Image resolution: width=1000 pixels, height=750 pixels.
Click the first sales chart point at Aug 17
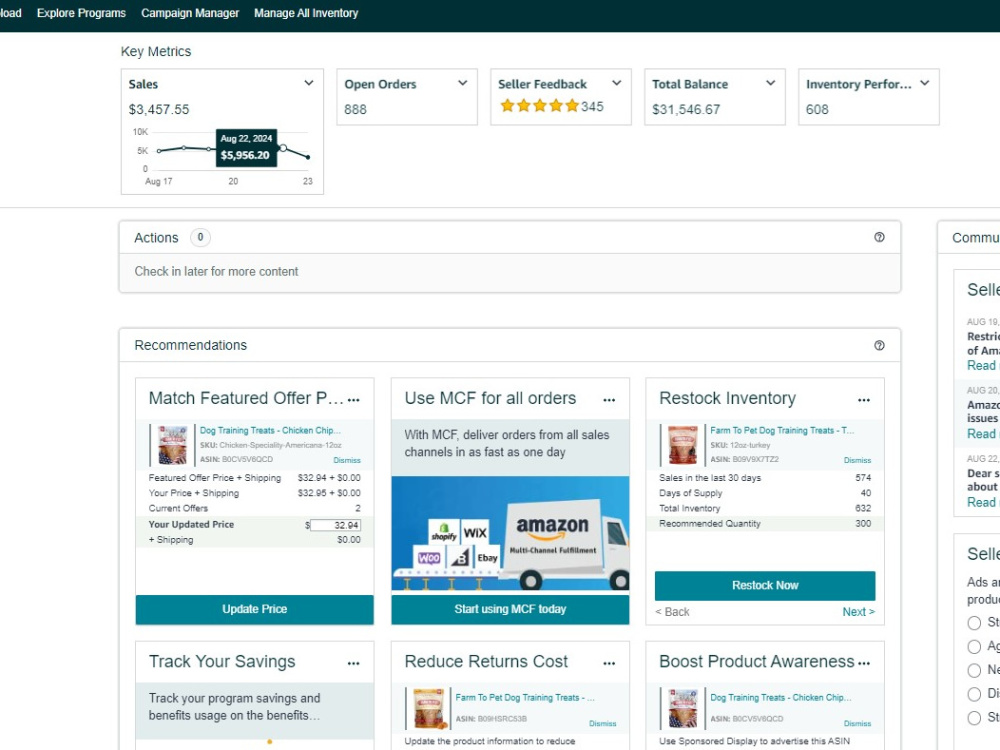pyautogui.click(x=159, y=151)
